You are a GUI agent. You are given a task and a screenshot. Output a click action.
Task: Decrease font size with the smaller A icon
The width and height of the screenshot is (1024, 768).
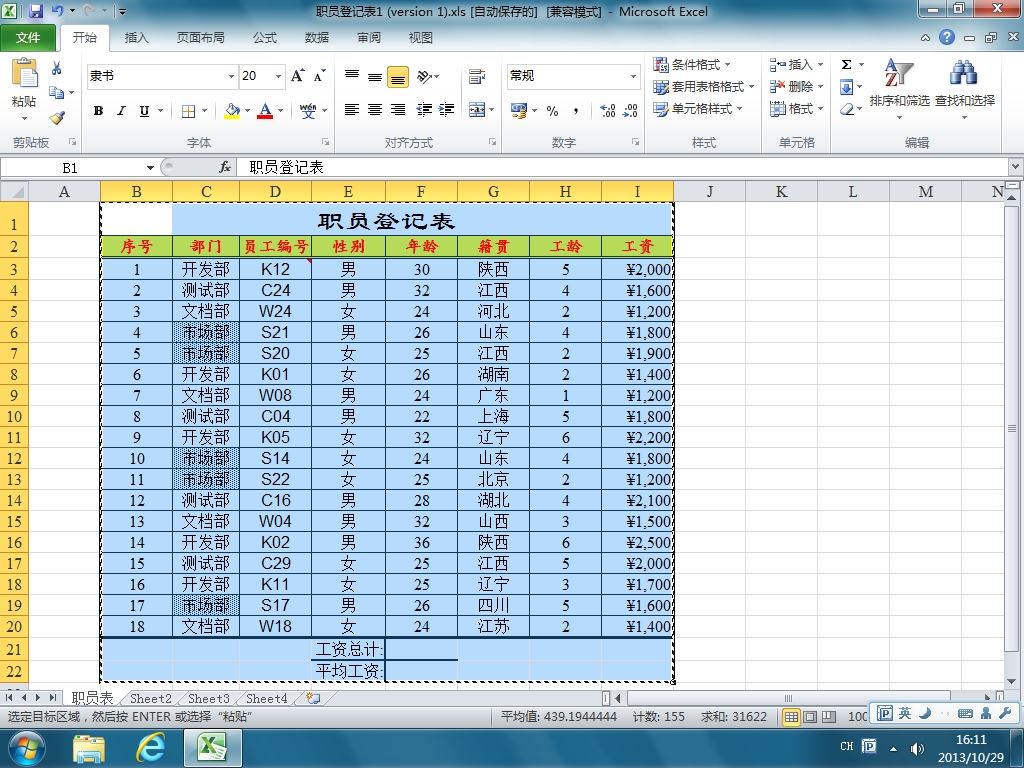pyautogui.click(x=319, y=76)
